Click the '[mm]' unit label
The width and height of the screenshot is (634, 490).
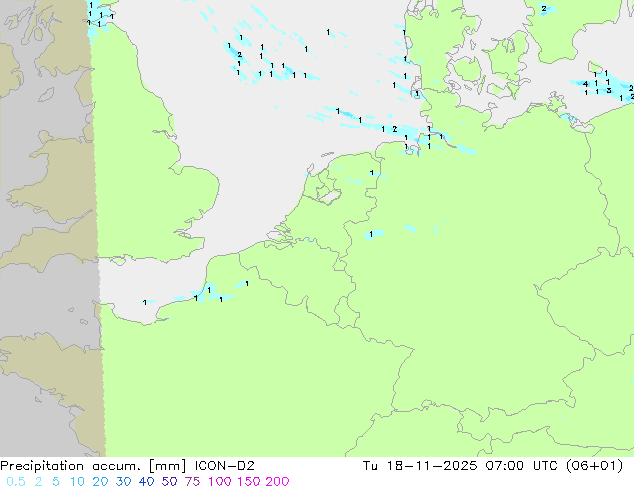pos(168,466)
